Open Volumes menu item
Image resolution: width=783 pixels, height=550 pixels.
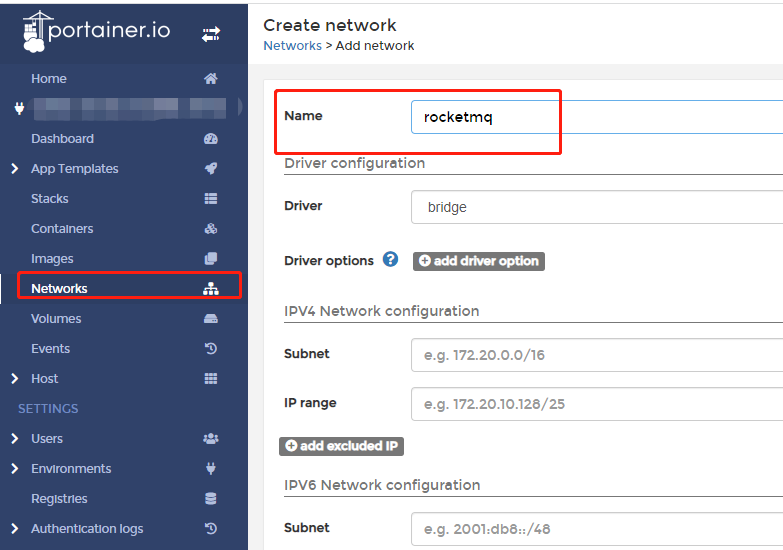click(x=56, y=319)
